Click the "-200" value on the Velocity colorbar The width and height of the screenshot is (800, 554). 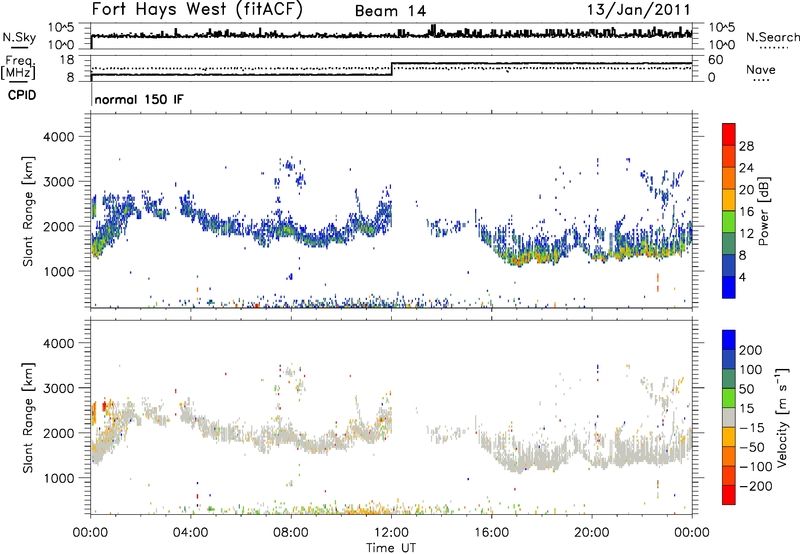pyautogui.click(x=758, y=486)
